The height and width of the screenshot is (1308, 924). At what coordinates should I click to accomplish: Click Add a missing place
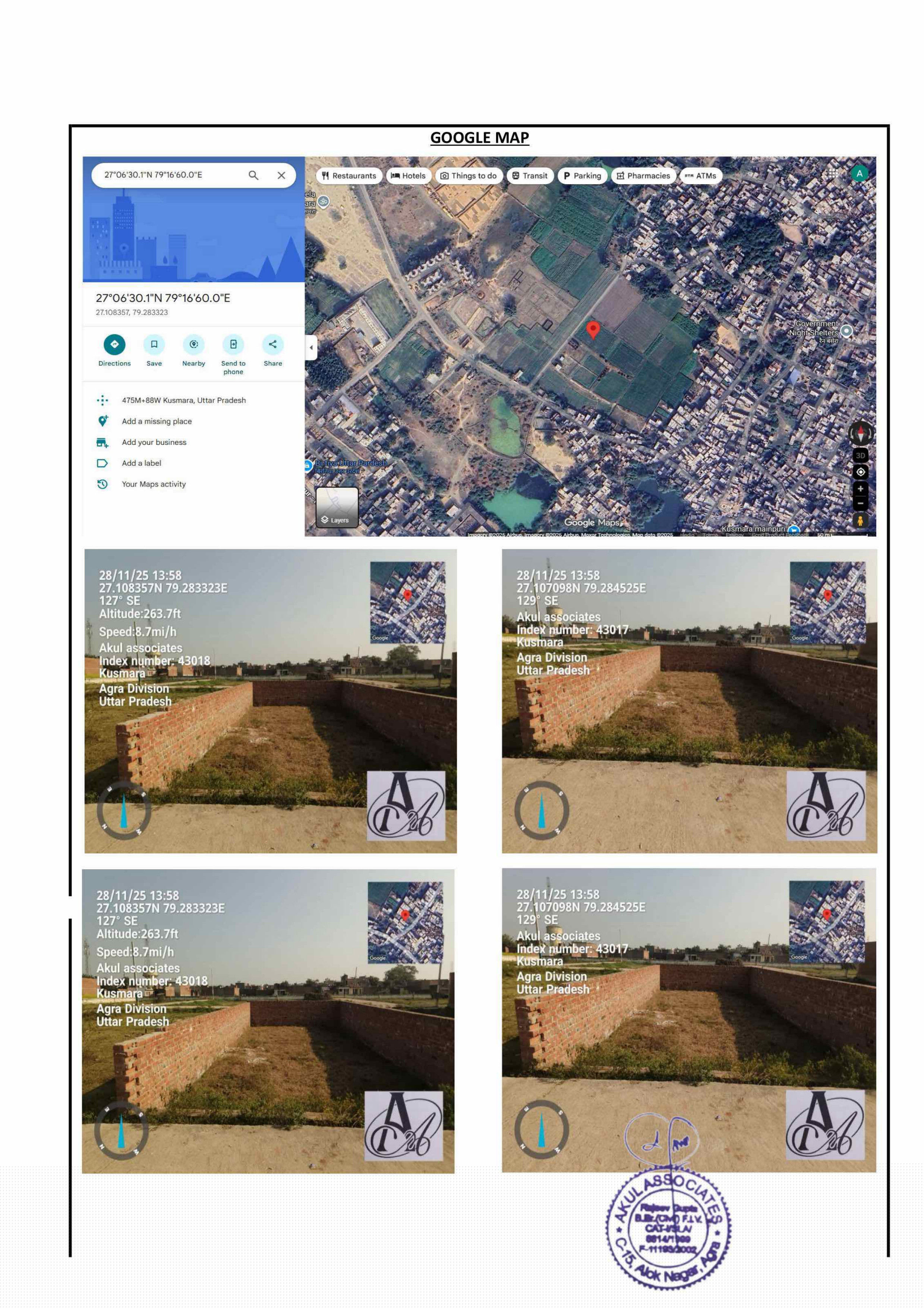157,422
